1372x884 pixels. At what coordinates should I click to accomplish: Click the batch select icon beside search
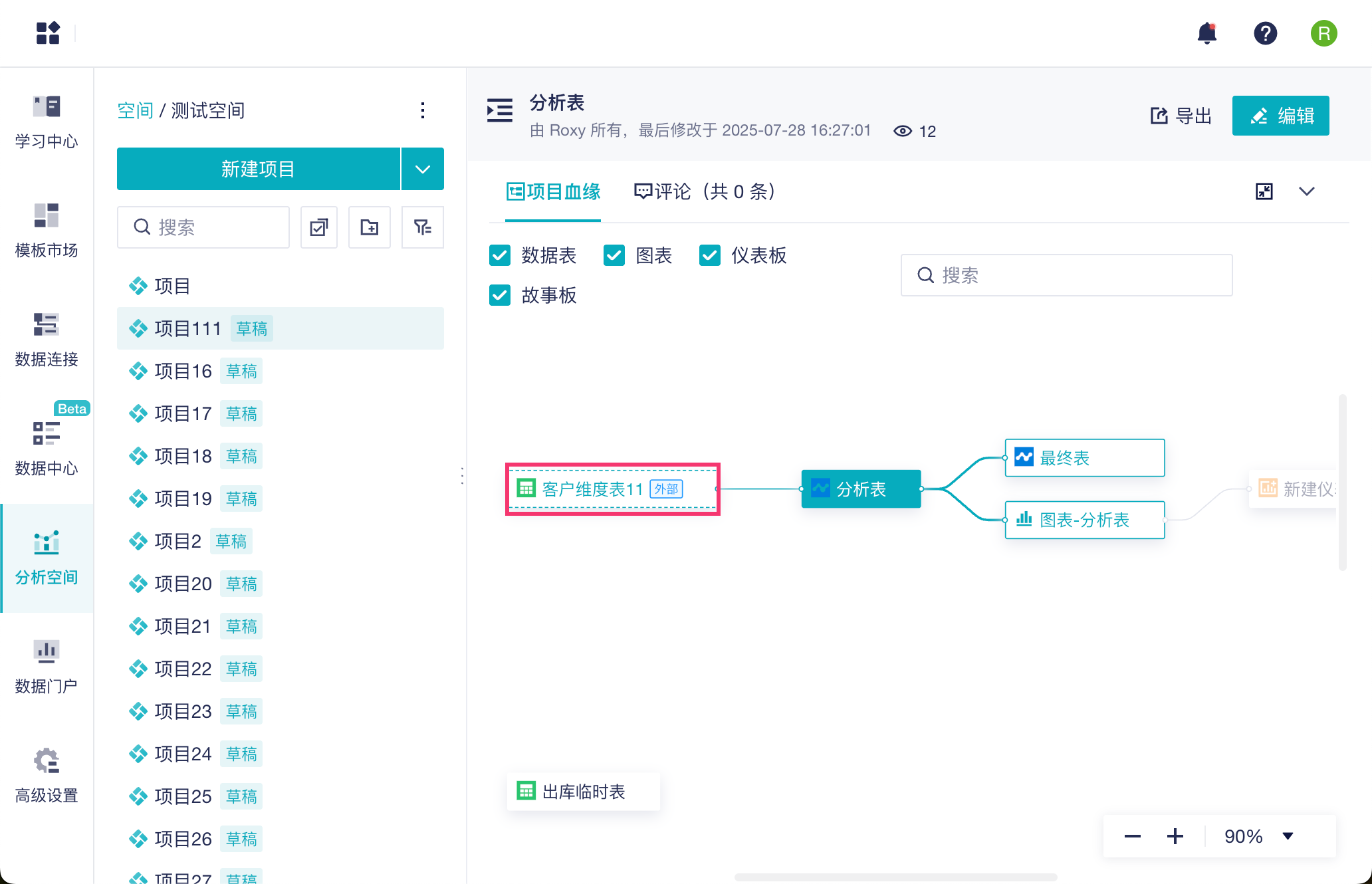(319, 227)
